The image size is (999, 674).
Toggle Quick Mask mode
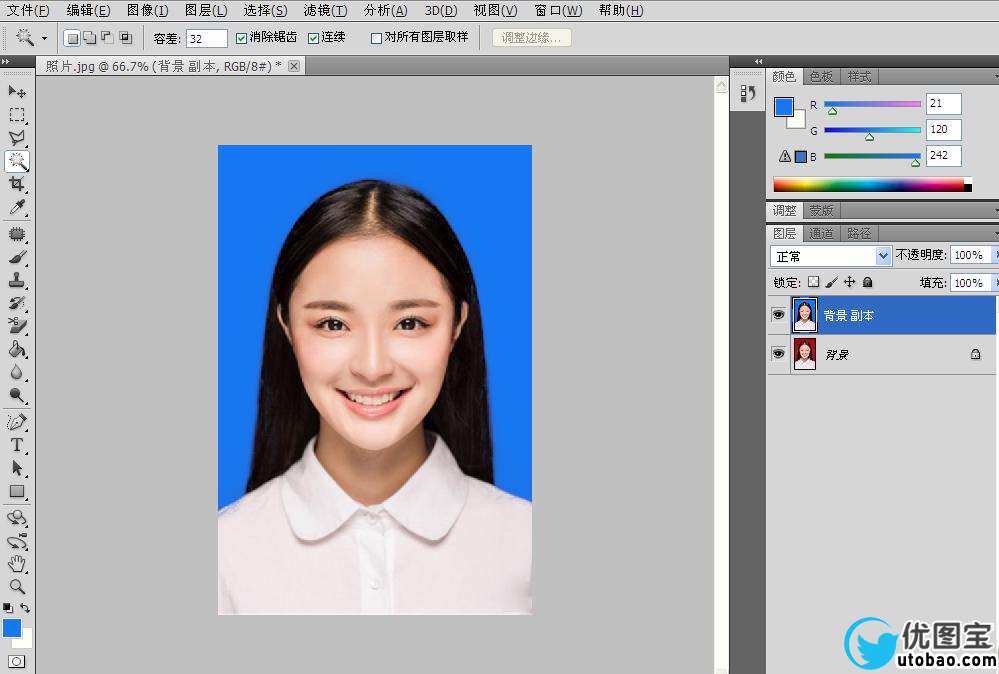click(x=17, y=661)
